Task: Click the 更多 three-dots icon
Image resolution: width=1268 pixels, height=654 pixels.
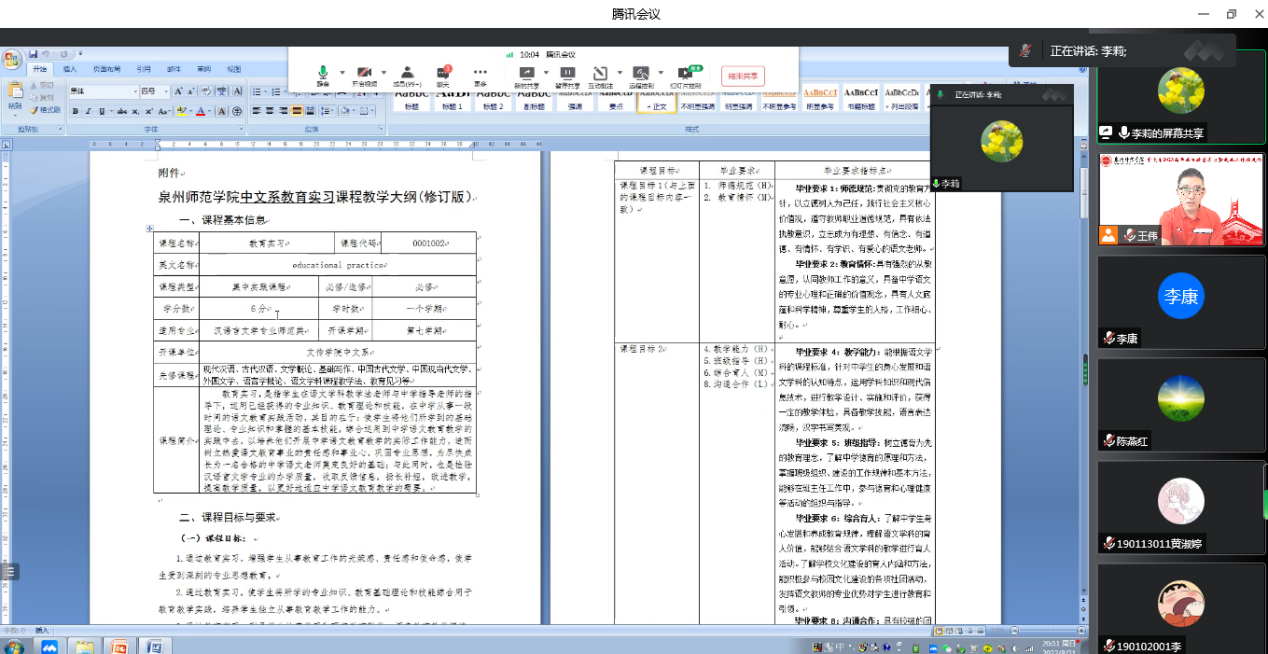Action: point(480,74)
